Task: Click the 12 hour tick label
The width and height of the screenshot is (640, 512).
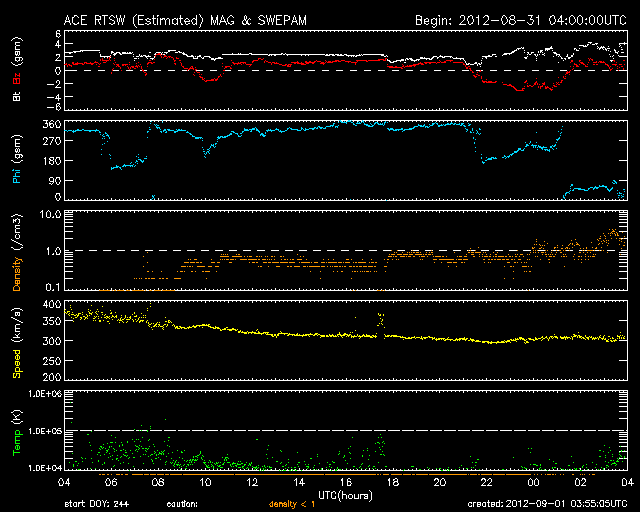Action: point(252,483)
